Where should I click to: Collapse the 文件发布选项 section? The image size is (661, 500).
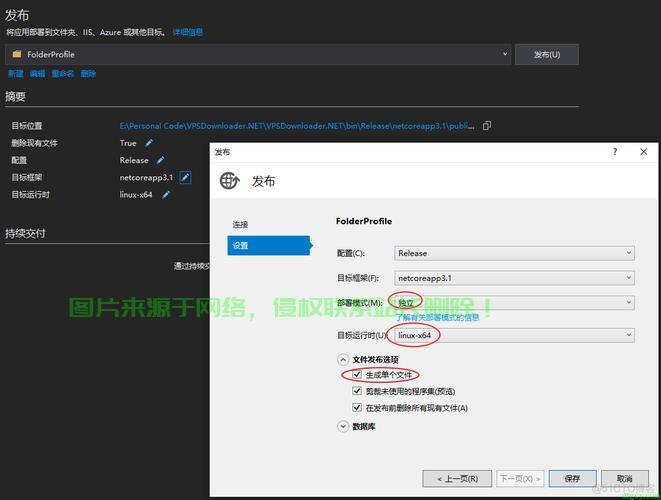(x=344, y=359)
